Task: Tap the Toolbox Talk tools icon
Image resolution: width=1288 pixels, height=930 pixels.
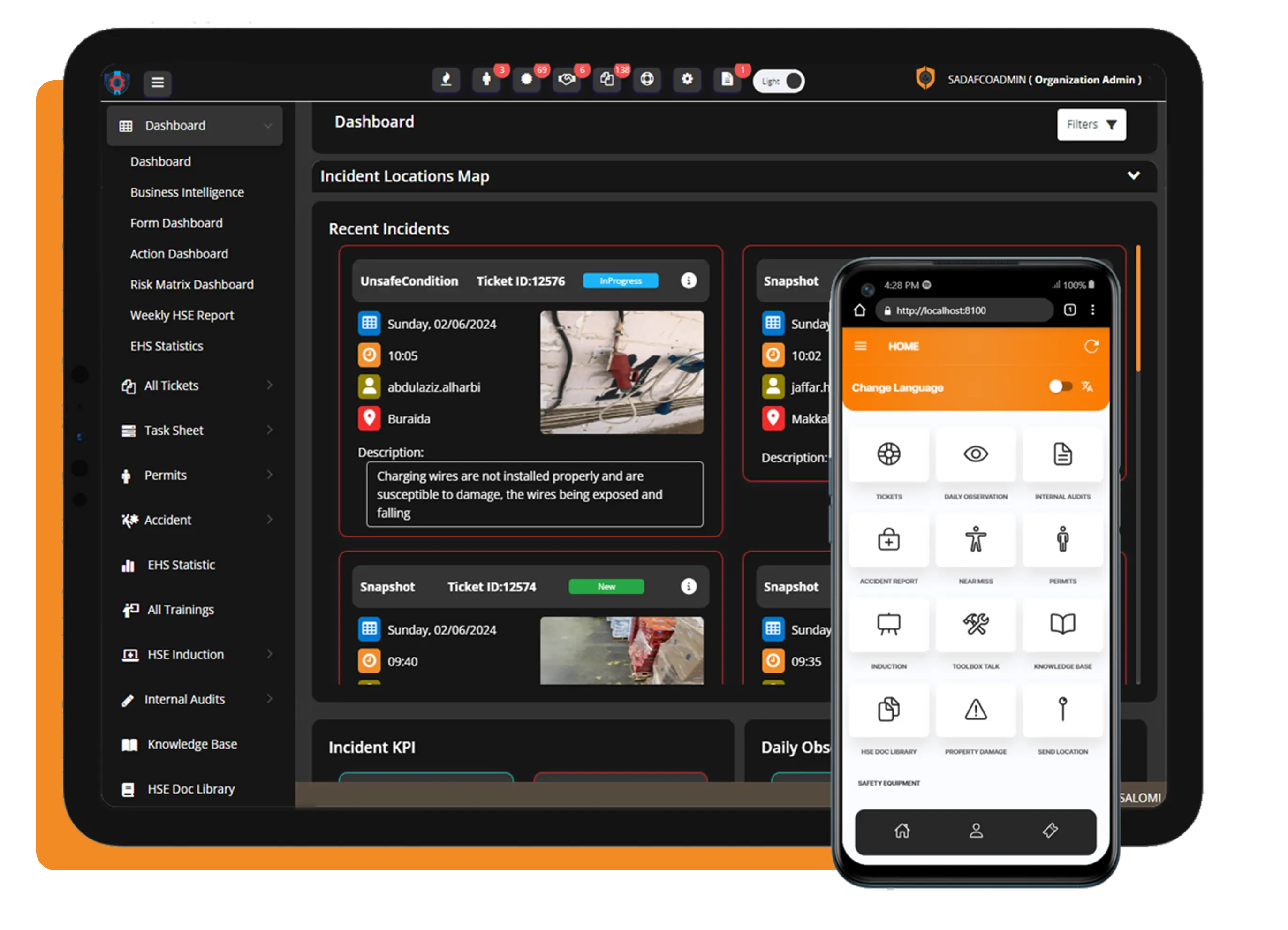Action: (975, 624)
